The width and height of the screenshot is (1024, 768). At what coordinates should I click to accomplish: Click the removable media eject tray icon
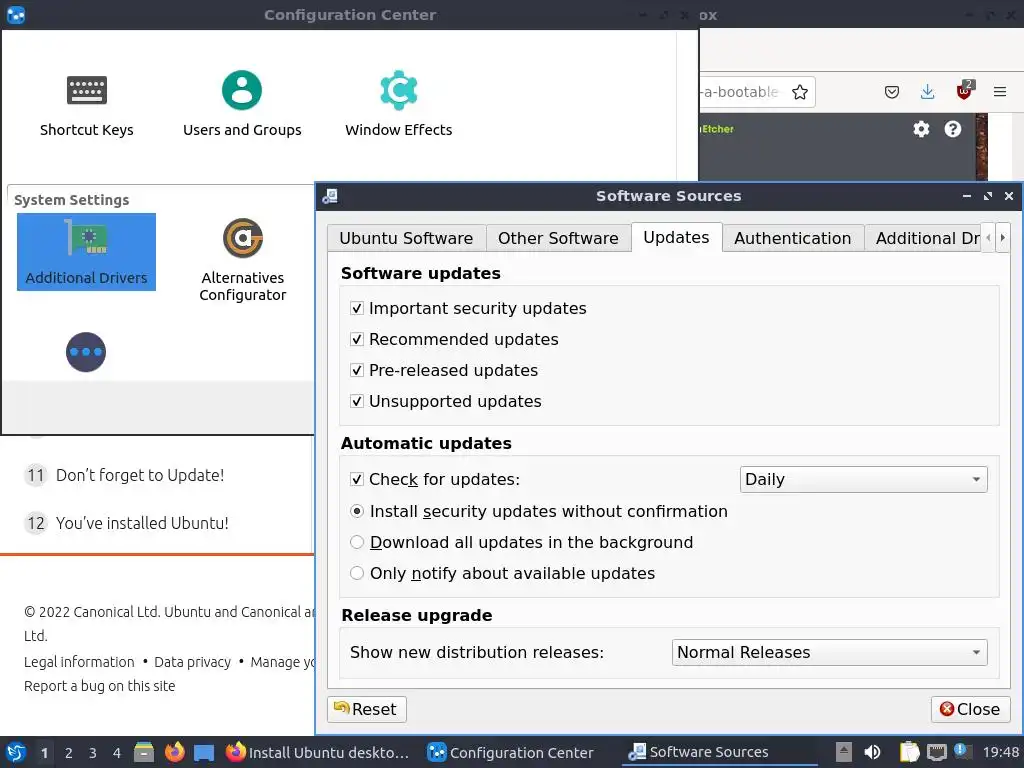[844, 752]
